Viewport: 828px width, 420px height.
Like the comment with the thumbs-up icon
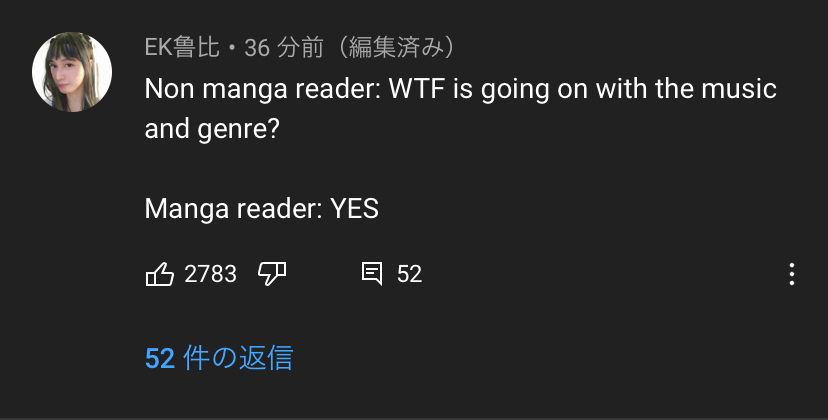click(159, 274)
